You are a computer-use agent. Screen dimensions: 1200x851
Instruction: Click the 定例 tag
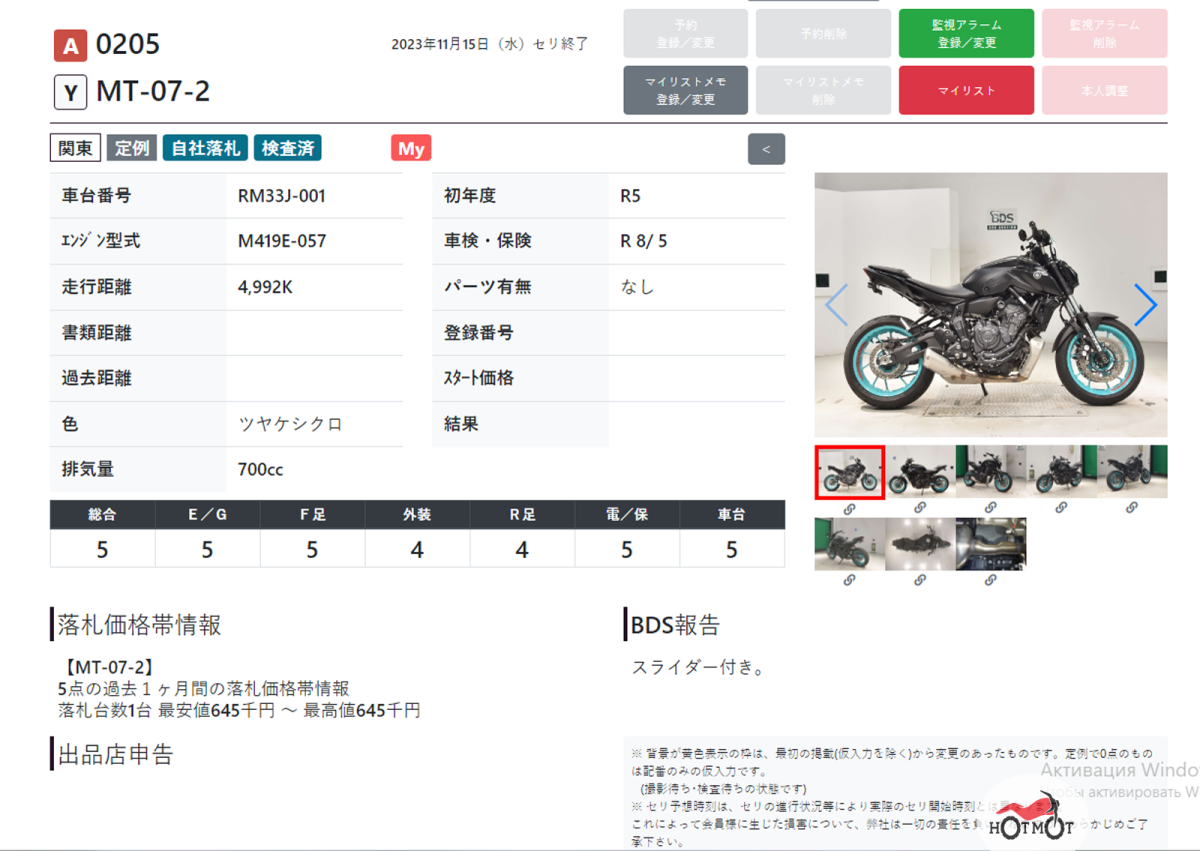point(132,148)
